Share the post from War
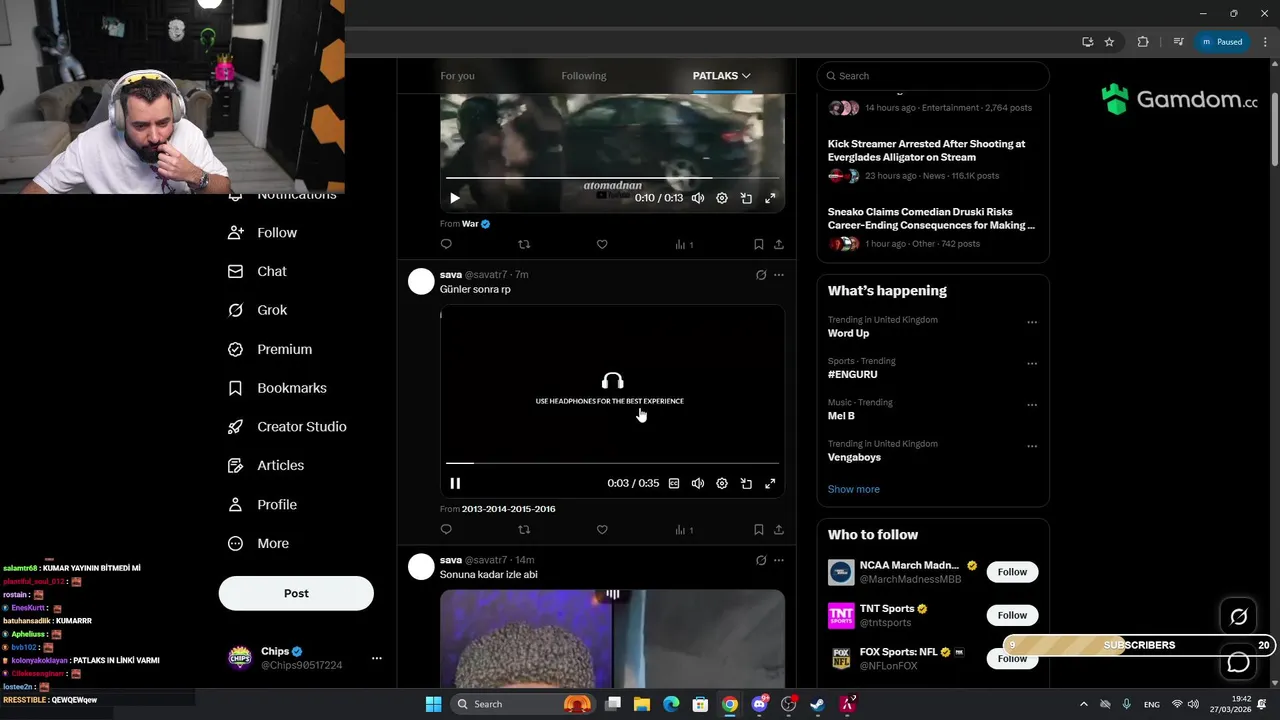Viewport: 1280px width, 720px height. (779, 244)
